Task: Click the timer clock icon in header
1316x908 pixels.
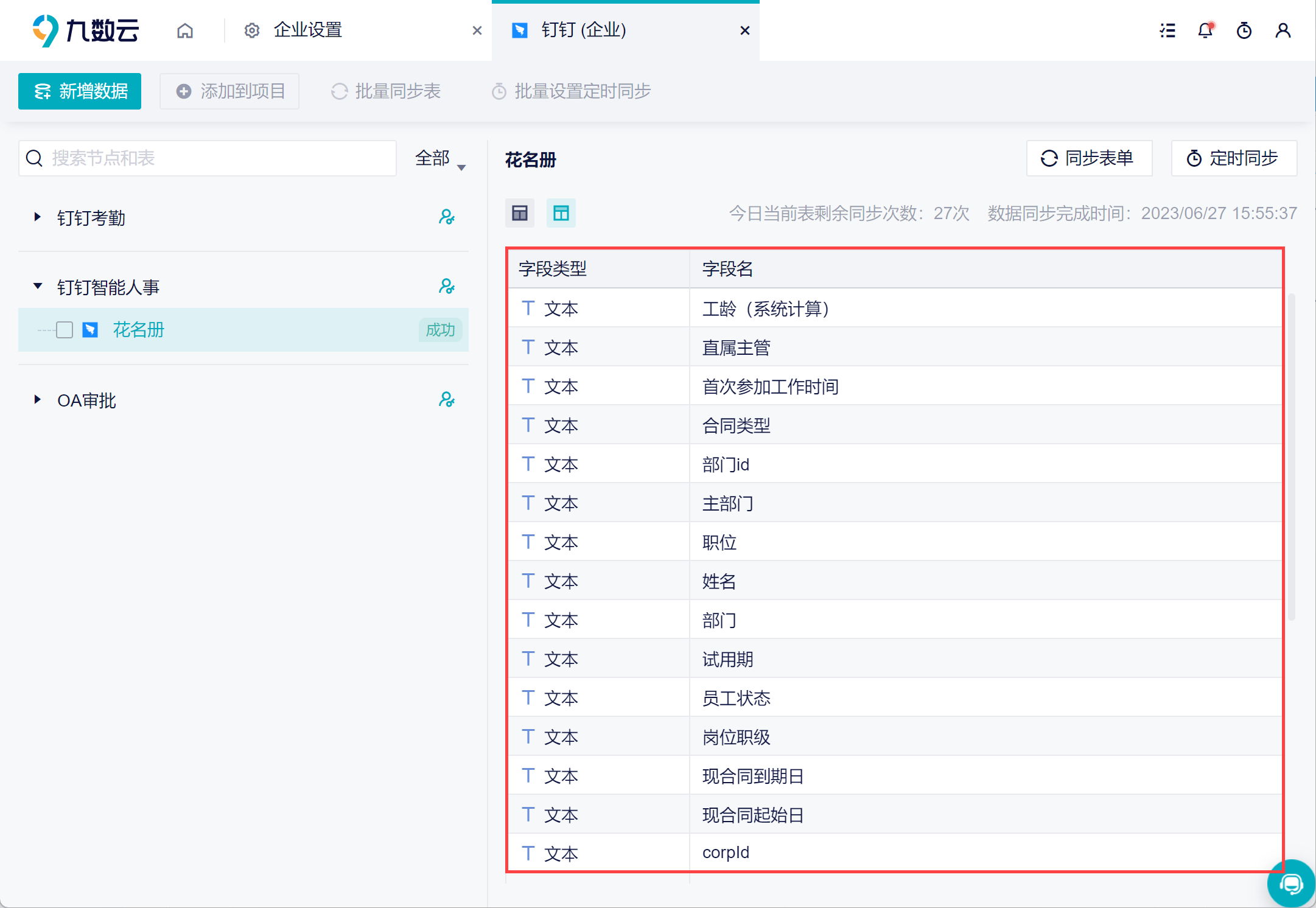Action: coord(1244,30)
